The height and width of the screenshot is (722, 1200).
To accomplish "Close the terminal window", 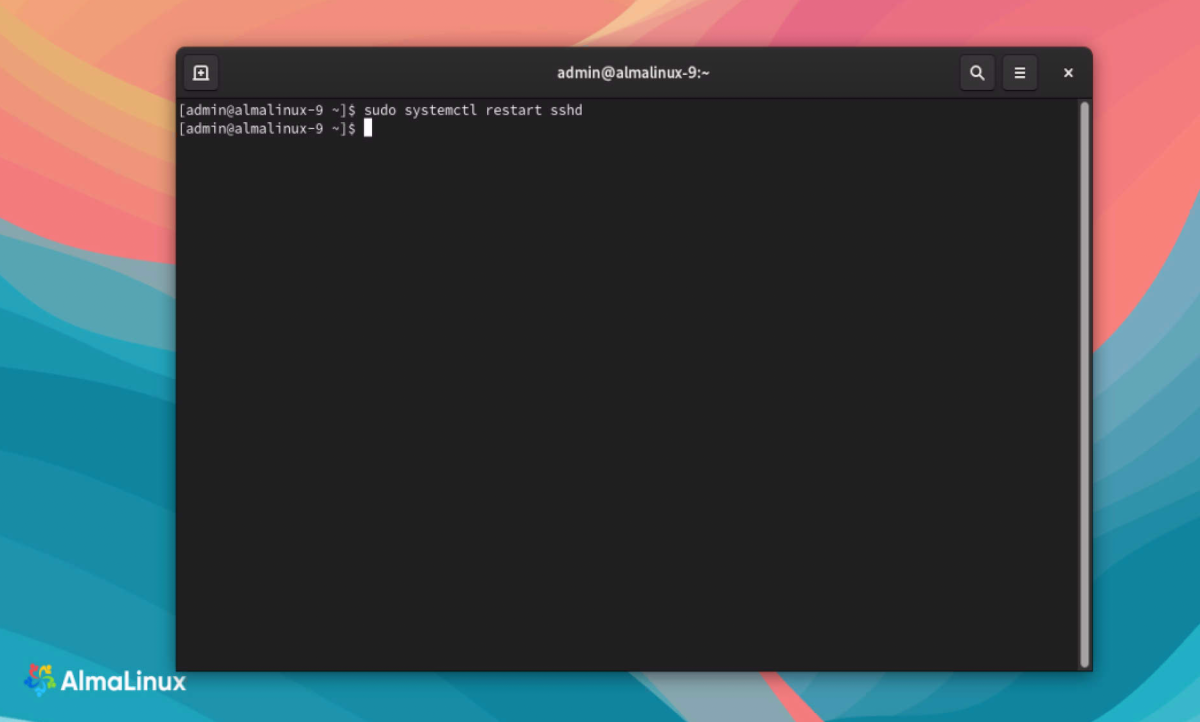I will [x=1068, y=73].
